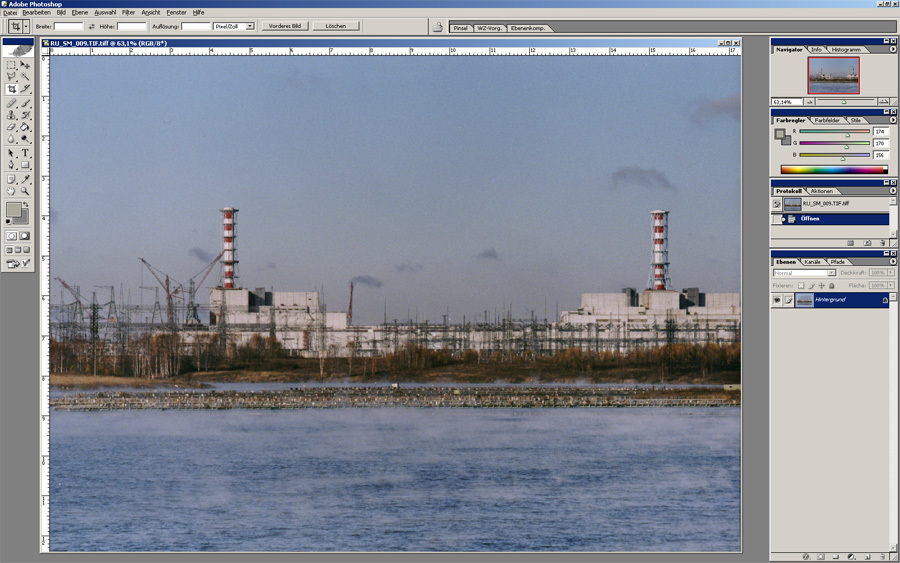Click zoom out button in Navigator
This screenshot has height=563, width=900.
point(810,102)
